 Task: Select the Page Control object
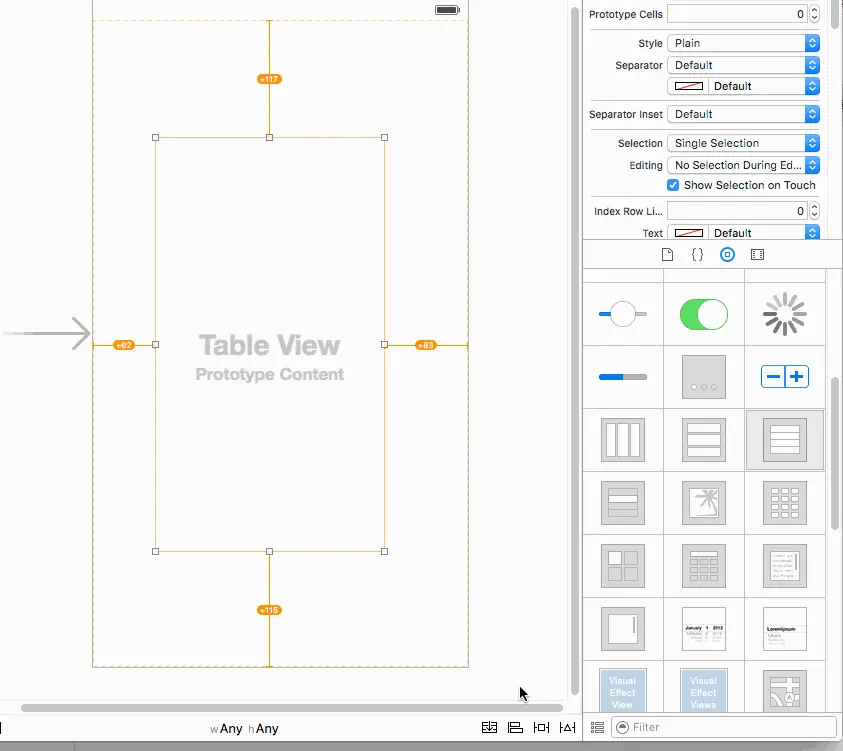pyautogui.click(x=703, y=377)
